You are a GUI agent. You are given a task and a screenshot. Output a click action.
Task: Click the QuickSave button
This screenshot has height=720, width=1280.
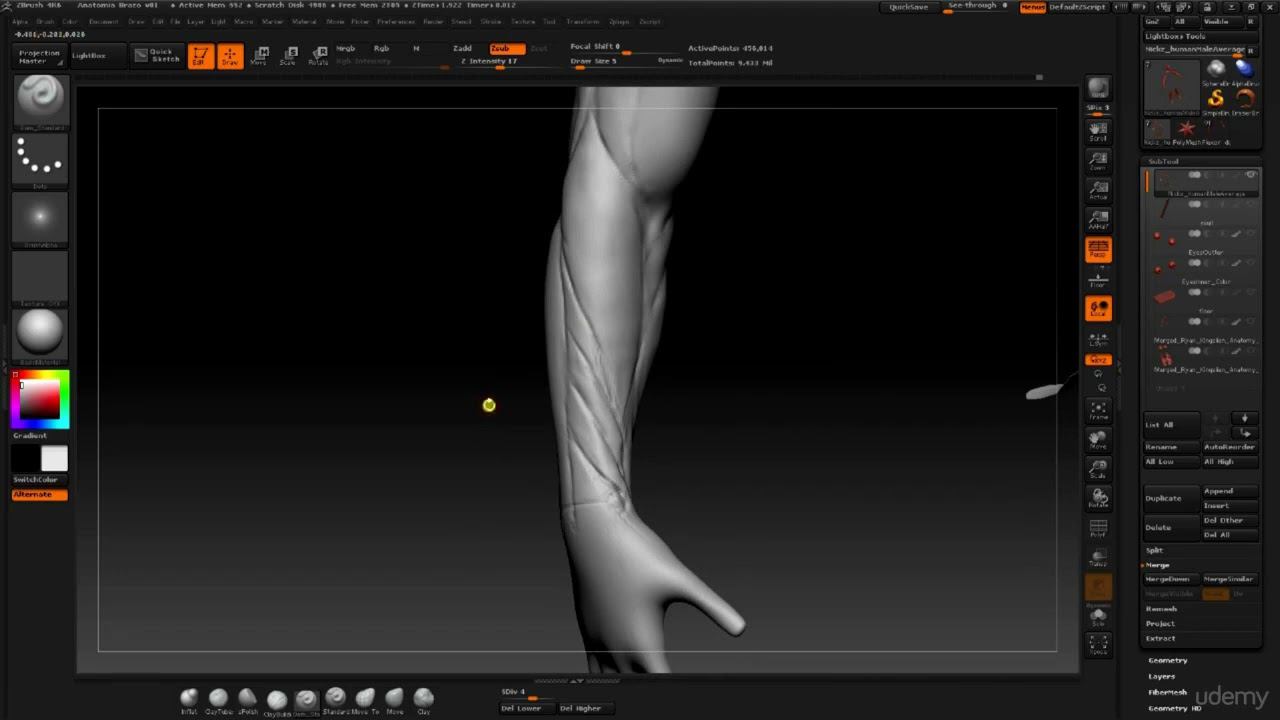pyautogui.click(x=909, y=7)
